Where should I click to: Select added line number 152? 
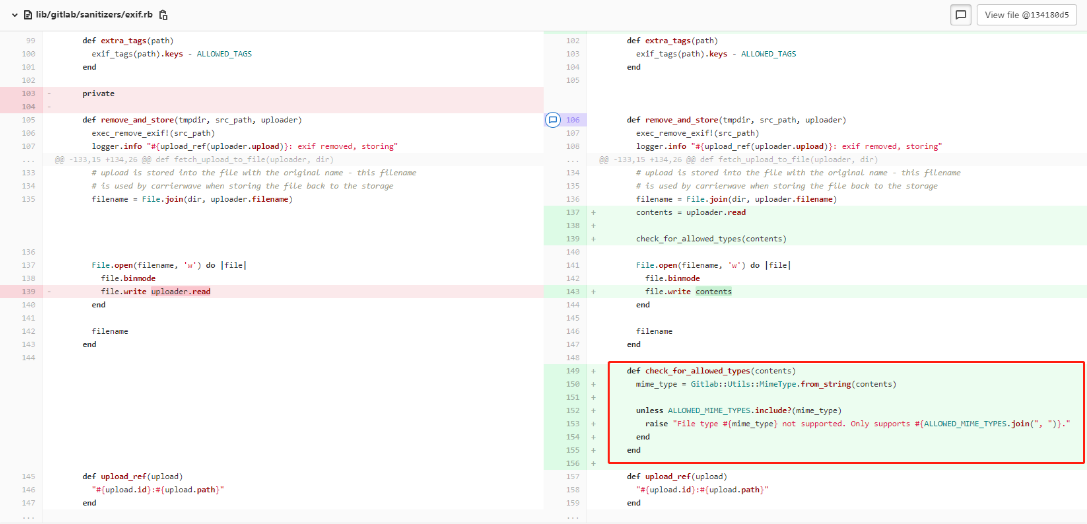coord(573,410)
